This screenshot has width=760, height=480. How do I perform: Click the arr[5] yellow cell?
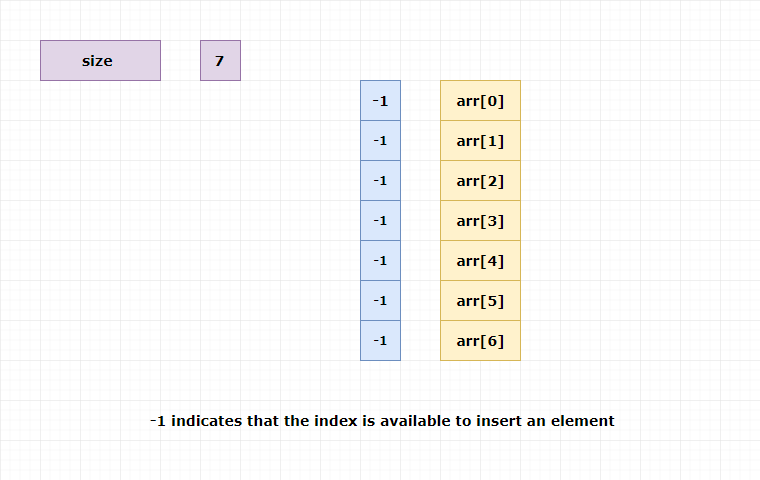coord(480,301)
